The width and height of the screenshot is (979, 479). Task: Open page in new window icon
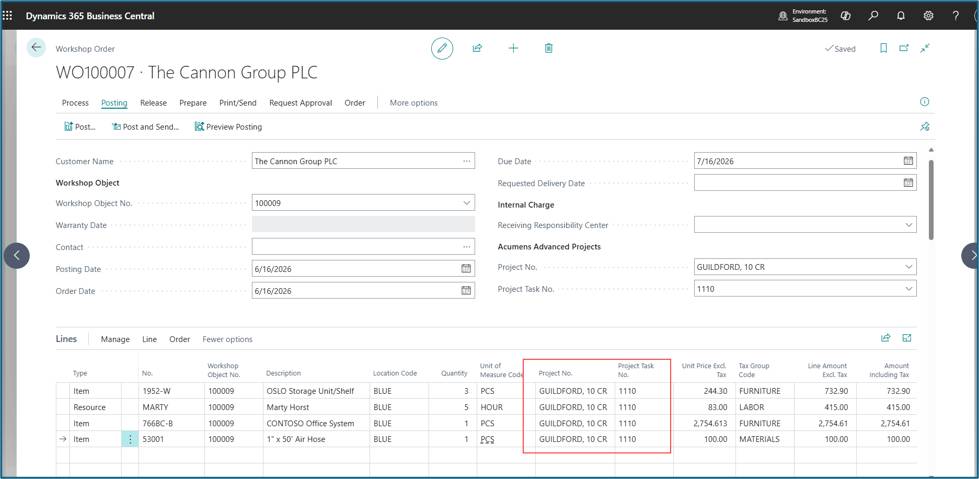pyautogui.click(x=903, y=48)
